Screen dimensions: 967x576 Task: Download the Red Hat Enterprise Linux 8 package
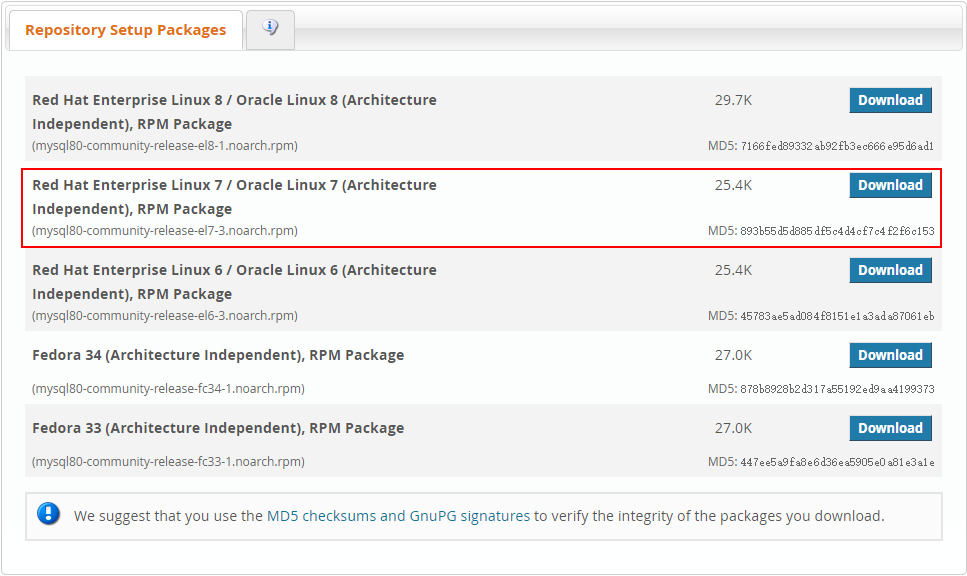click(890, 100)
